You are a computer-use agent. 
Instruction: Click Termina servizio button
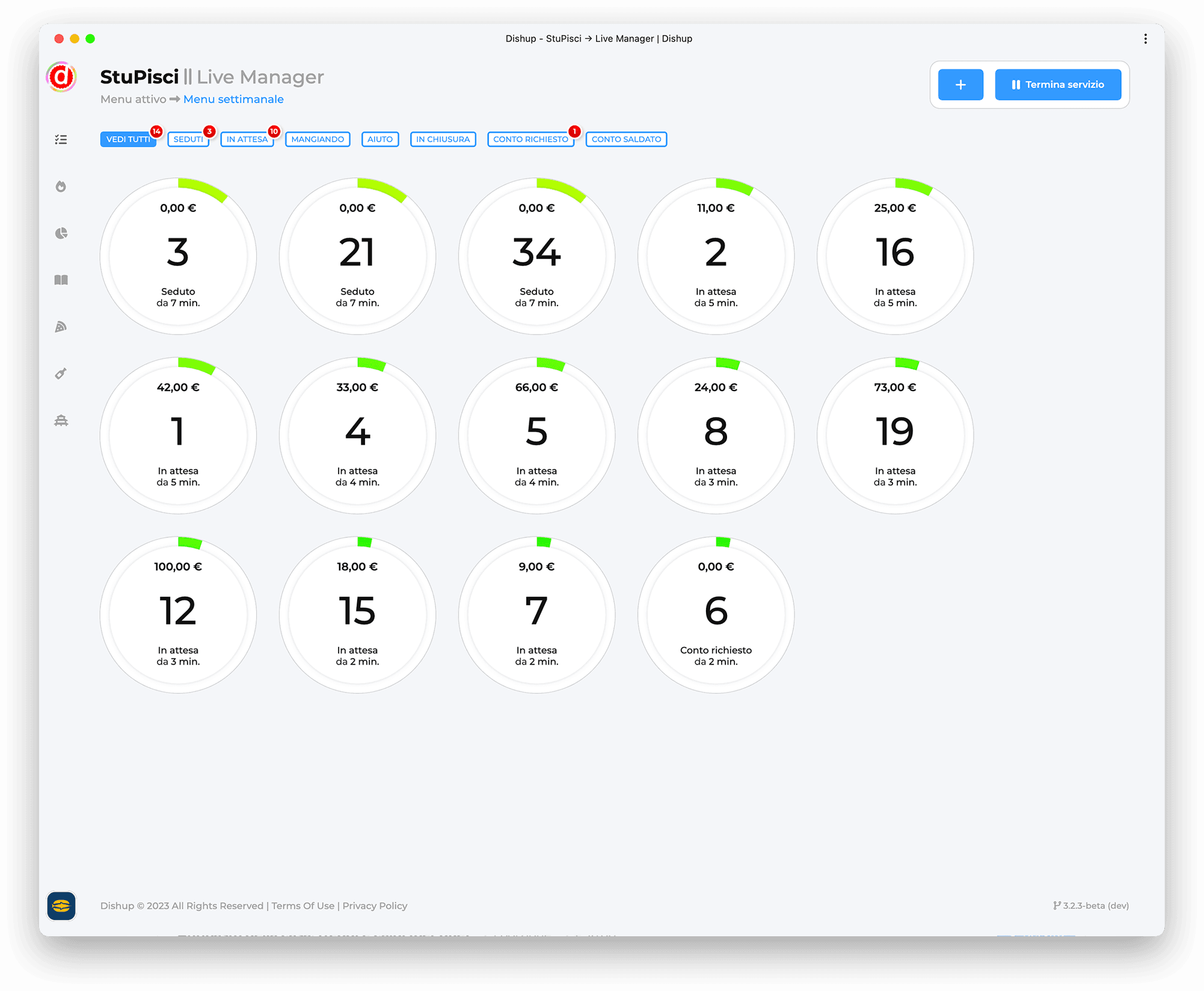tap(1057, 85)
